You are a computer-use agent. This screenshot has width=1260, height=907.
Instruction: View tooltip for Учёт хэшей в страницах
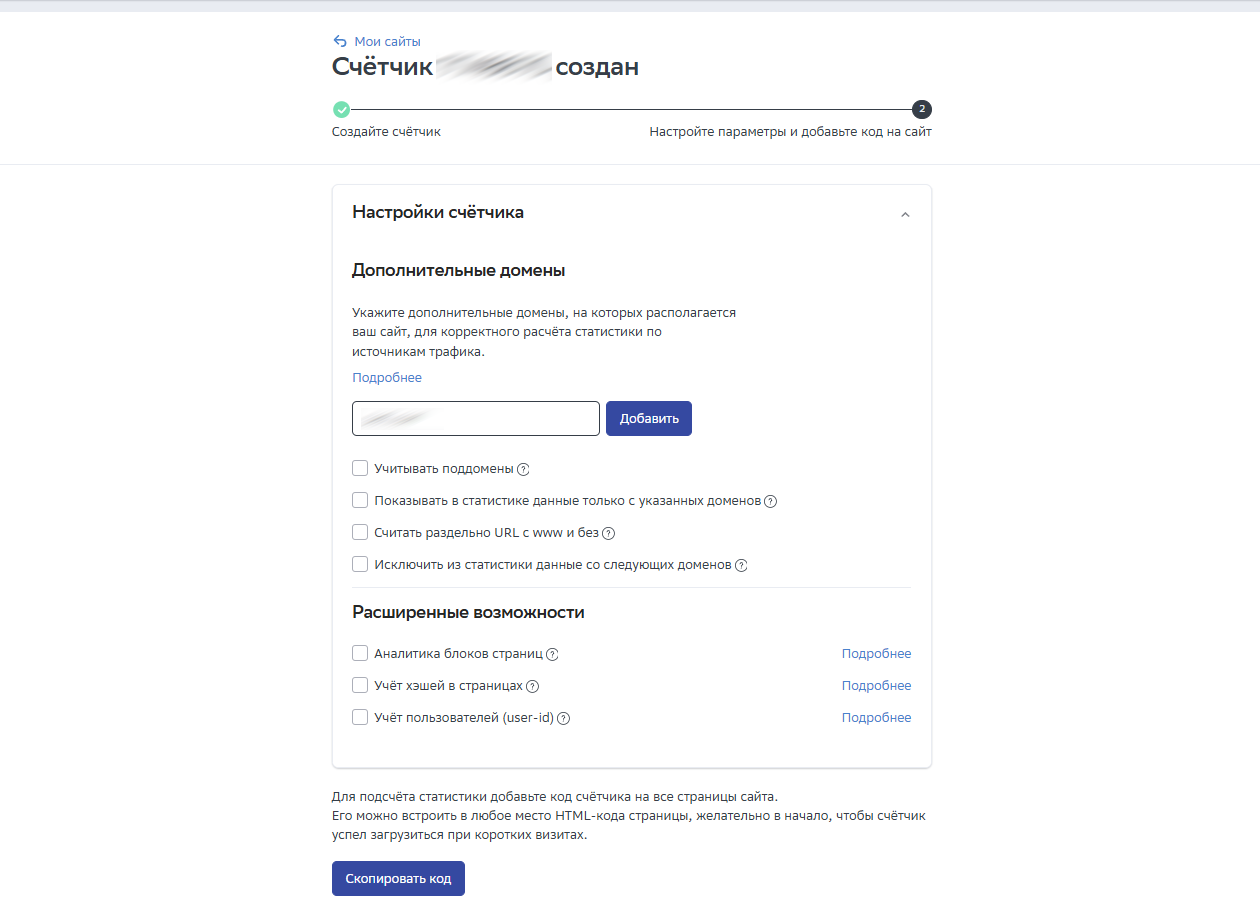pyautogui.click(x=532, y=686)
